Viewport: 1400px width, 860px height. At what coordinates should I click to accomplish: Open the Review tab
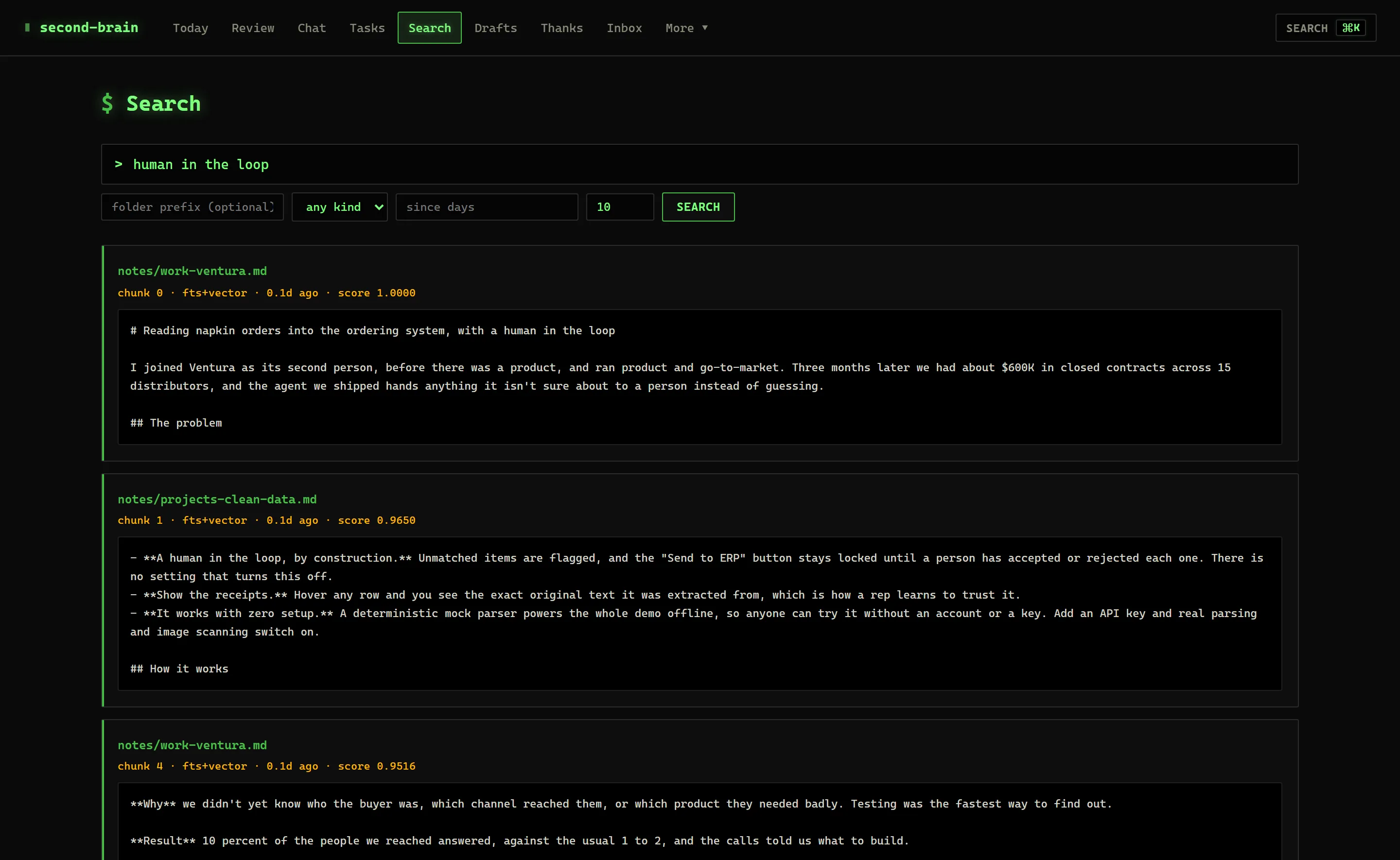(x=253, y=28)
